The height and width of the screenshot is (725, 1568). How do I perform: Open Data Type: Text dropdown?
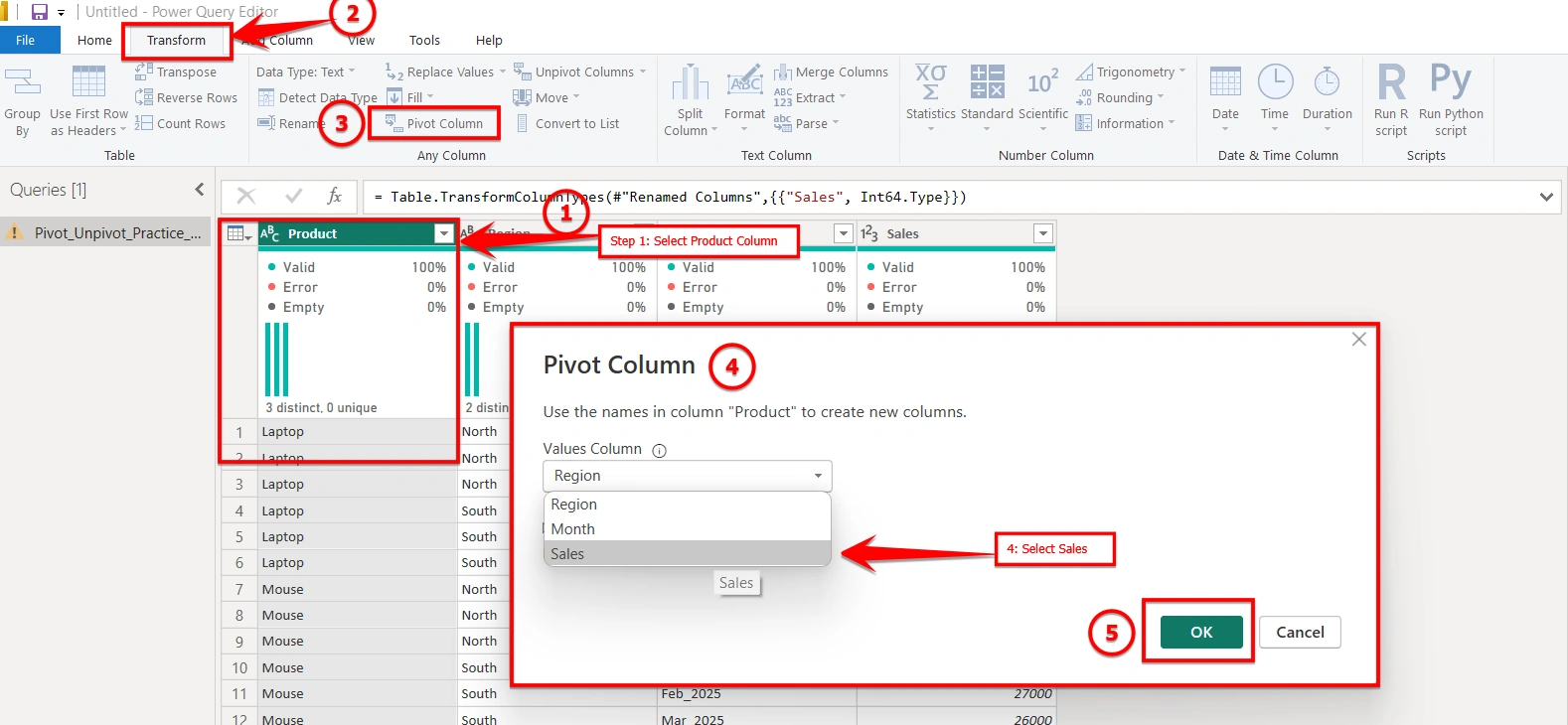click(x=305, y=72)
